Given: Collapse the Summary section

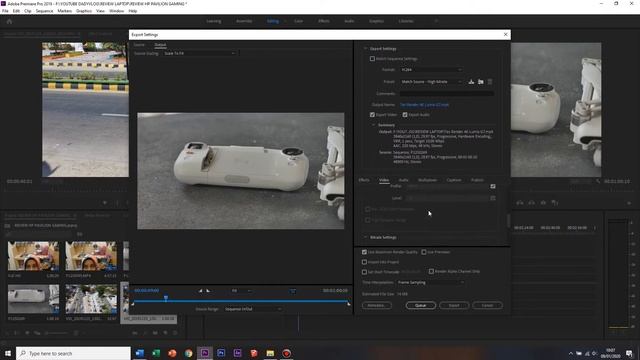Looking at the screenshot, I should 373,125.
